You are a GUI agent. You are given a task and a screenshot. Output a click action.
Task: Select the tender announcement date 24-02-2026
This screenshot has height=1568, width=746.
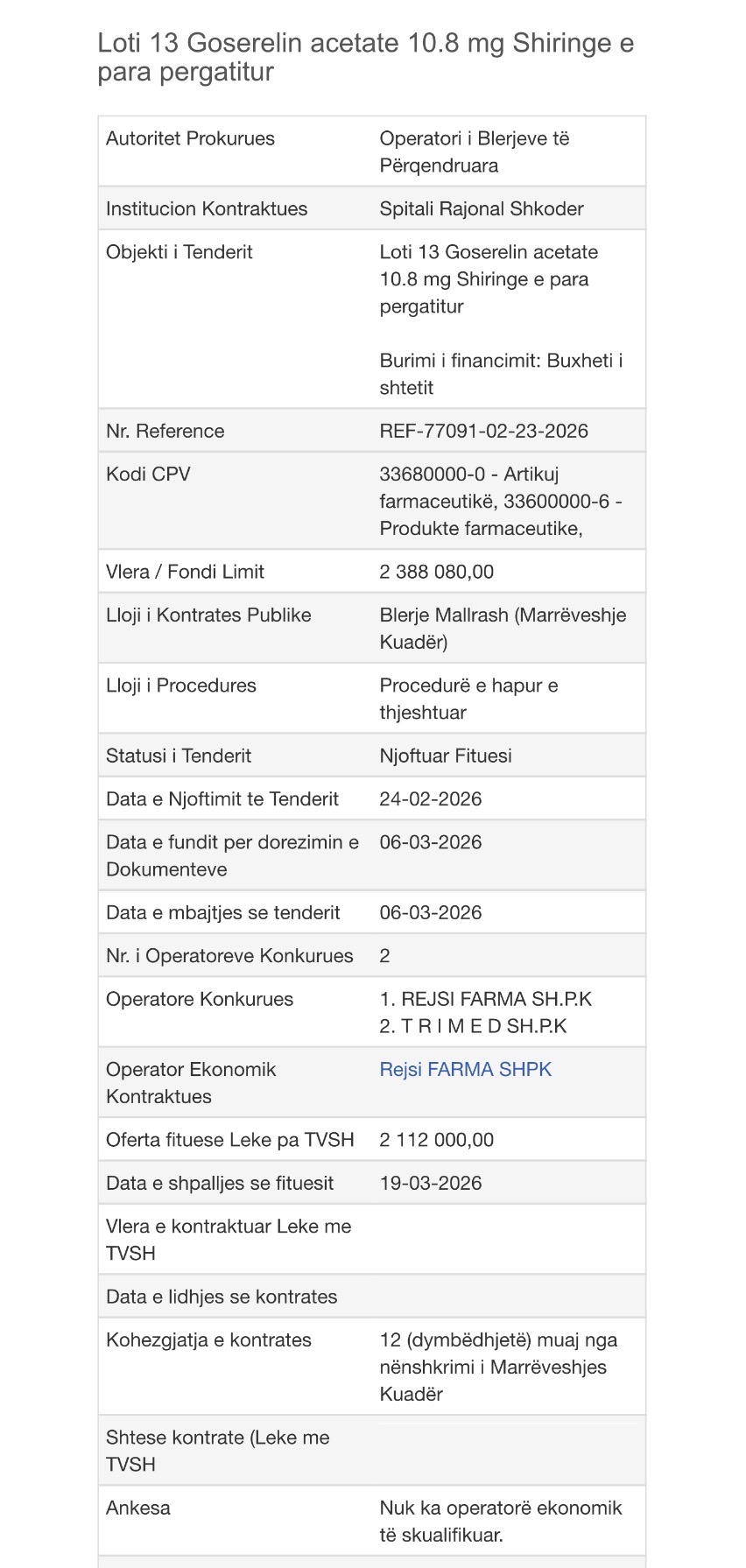(430, 798)
